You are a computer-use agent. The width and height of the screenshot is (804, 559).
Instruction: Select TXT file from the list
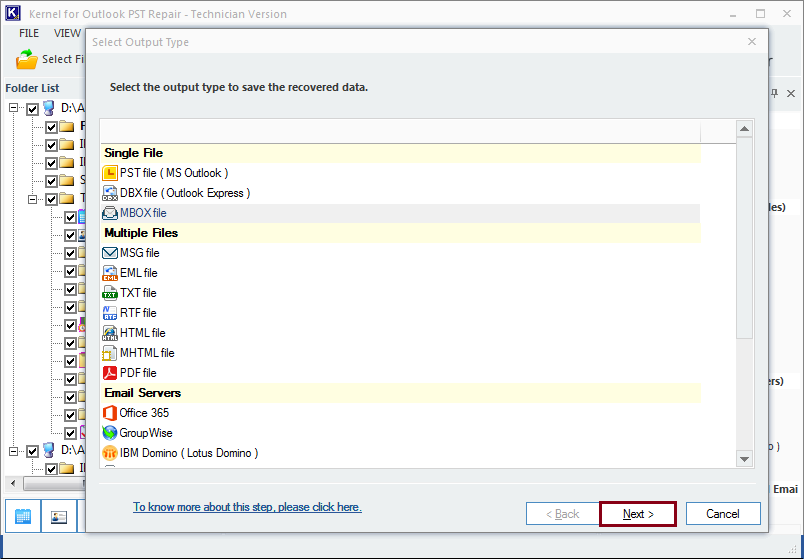point(138,293)
